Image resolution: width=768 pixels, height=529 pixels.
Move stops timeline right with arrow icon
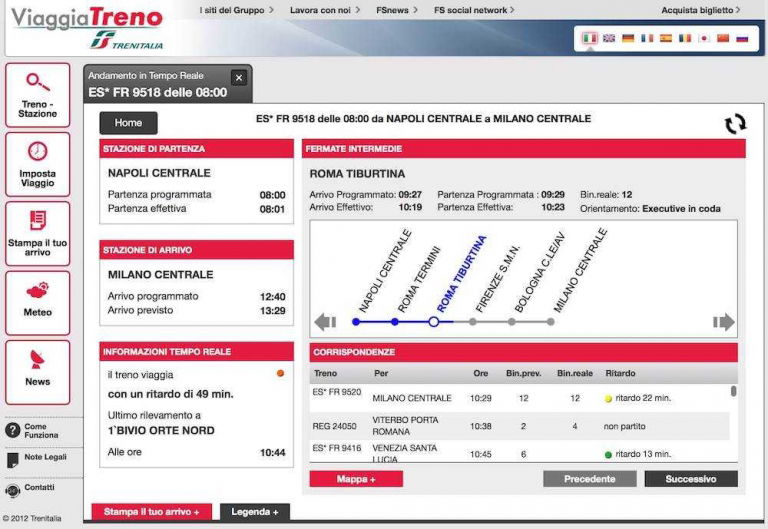click(x=724, y=322)
